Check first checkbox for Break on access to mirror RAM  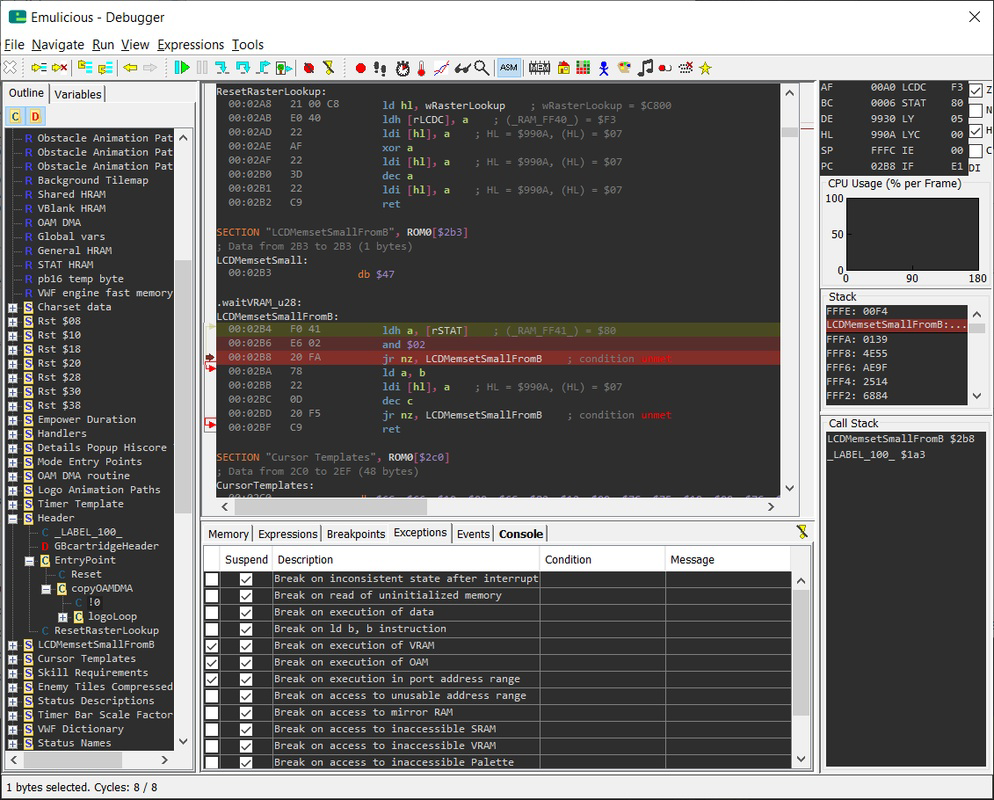212,713
